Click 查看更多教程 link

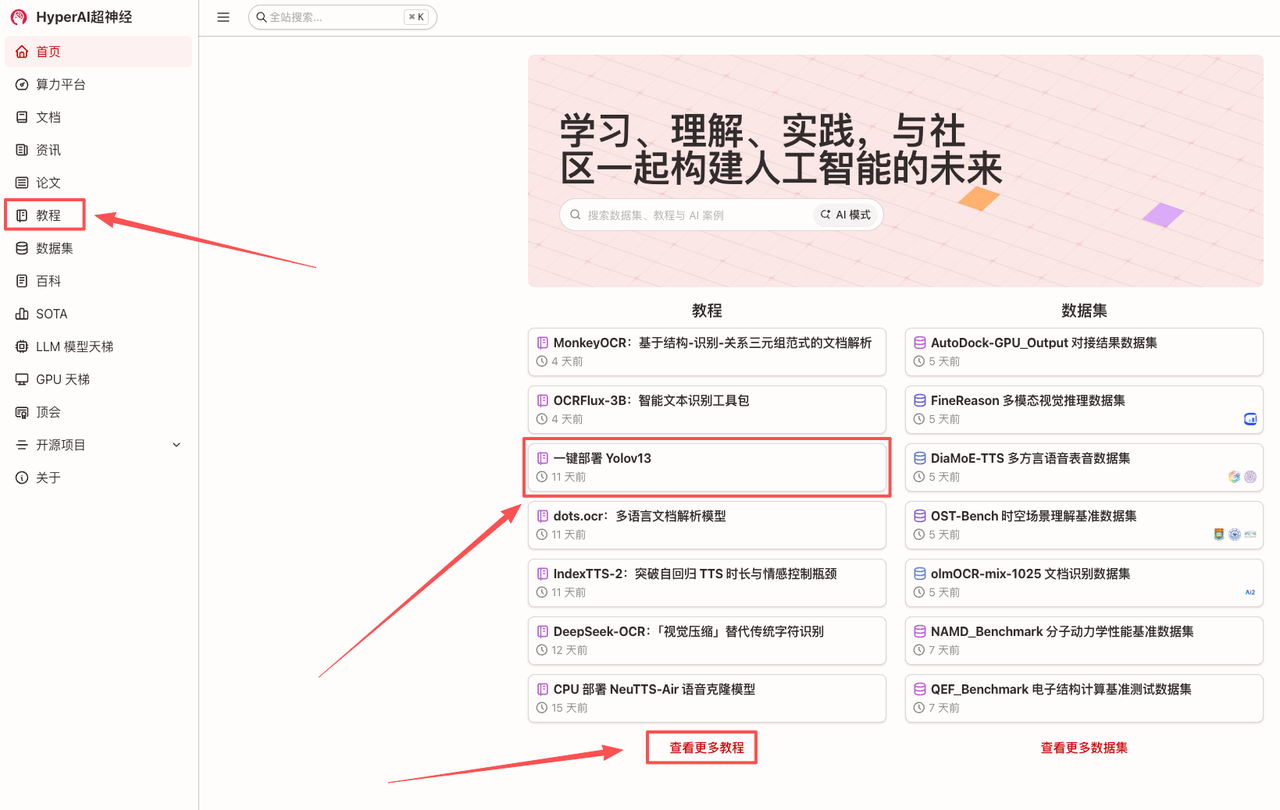(701, 747)
